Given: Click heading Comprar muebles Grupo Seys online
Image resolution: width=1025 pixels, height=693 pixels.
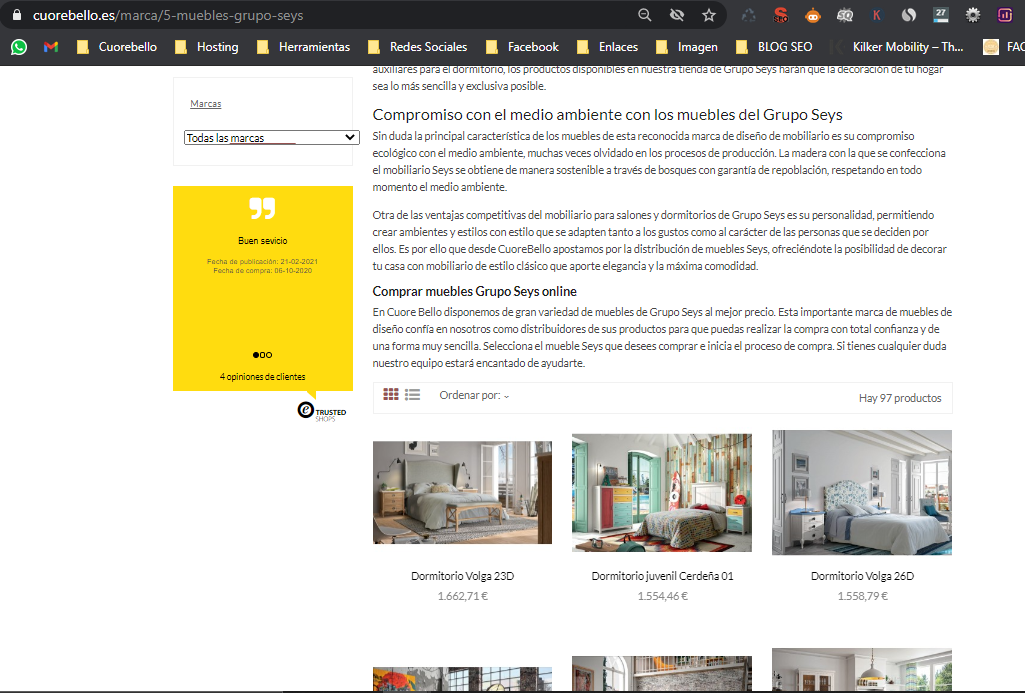Looking at the screenshot, I should [475, 291].
